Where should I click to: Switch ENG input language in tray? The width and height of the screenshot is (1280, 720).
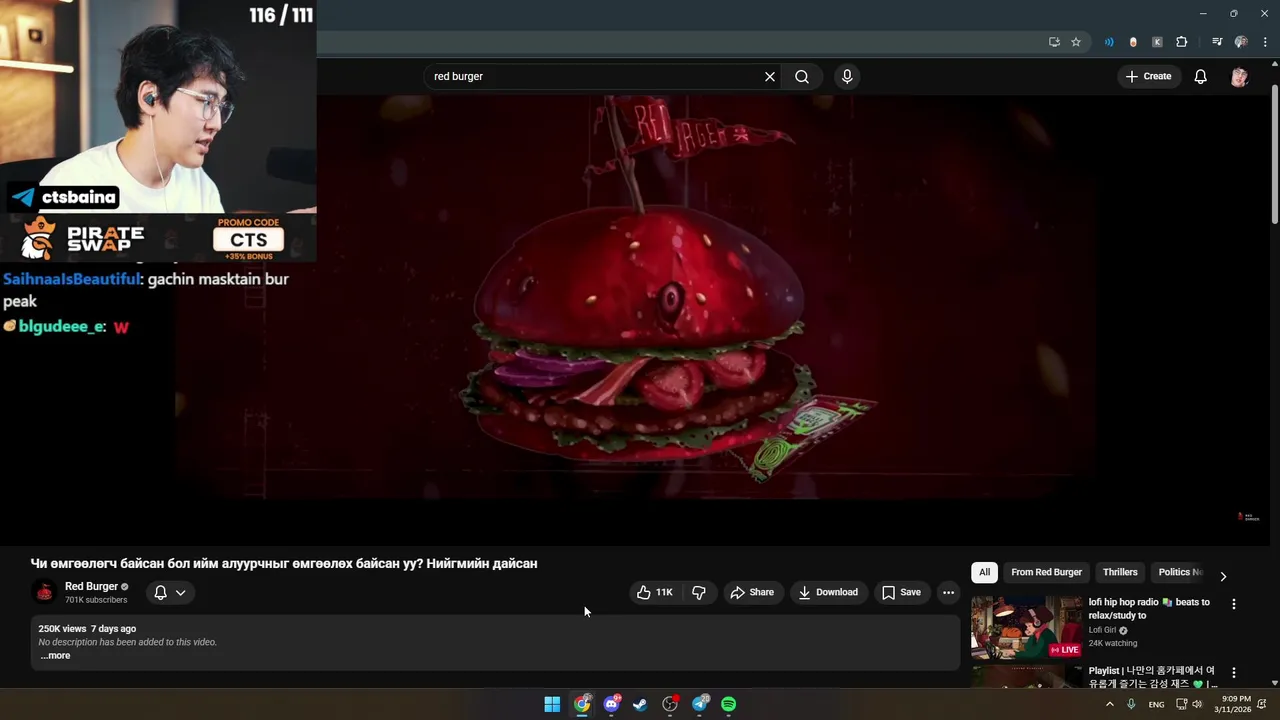pyautogui.click(x=1156, y=705)
